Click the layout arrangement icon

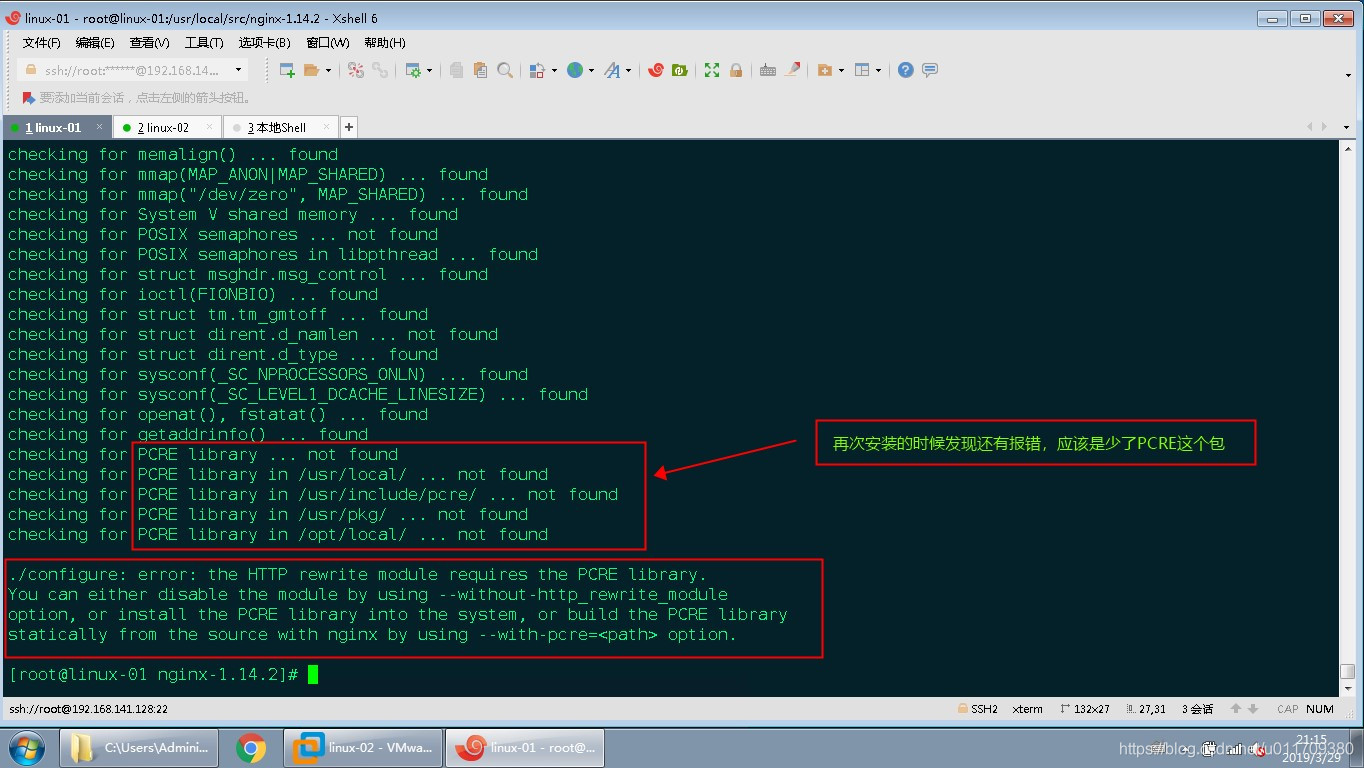[862, 70]
